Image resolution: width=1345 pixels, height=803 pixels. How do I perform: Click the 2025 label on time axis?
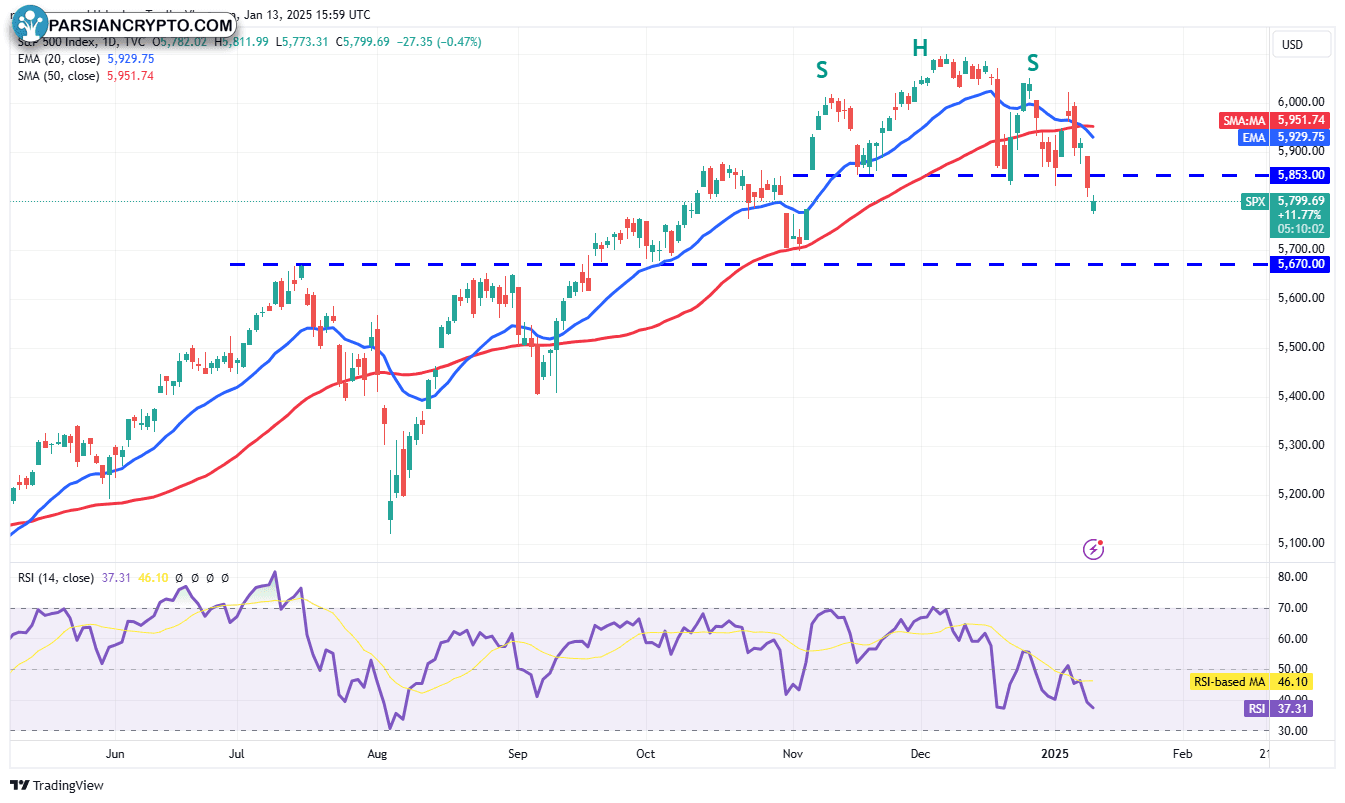coord(1055,753)
